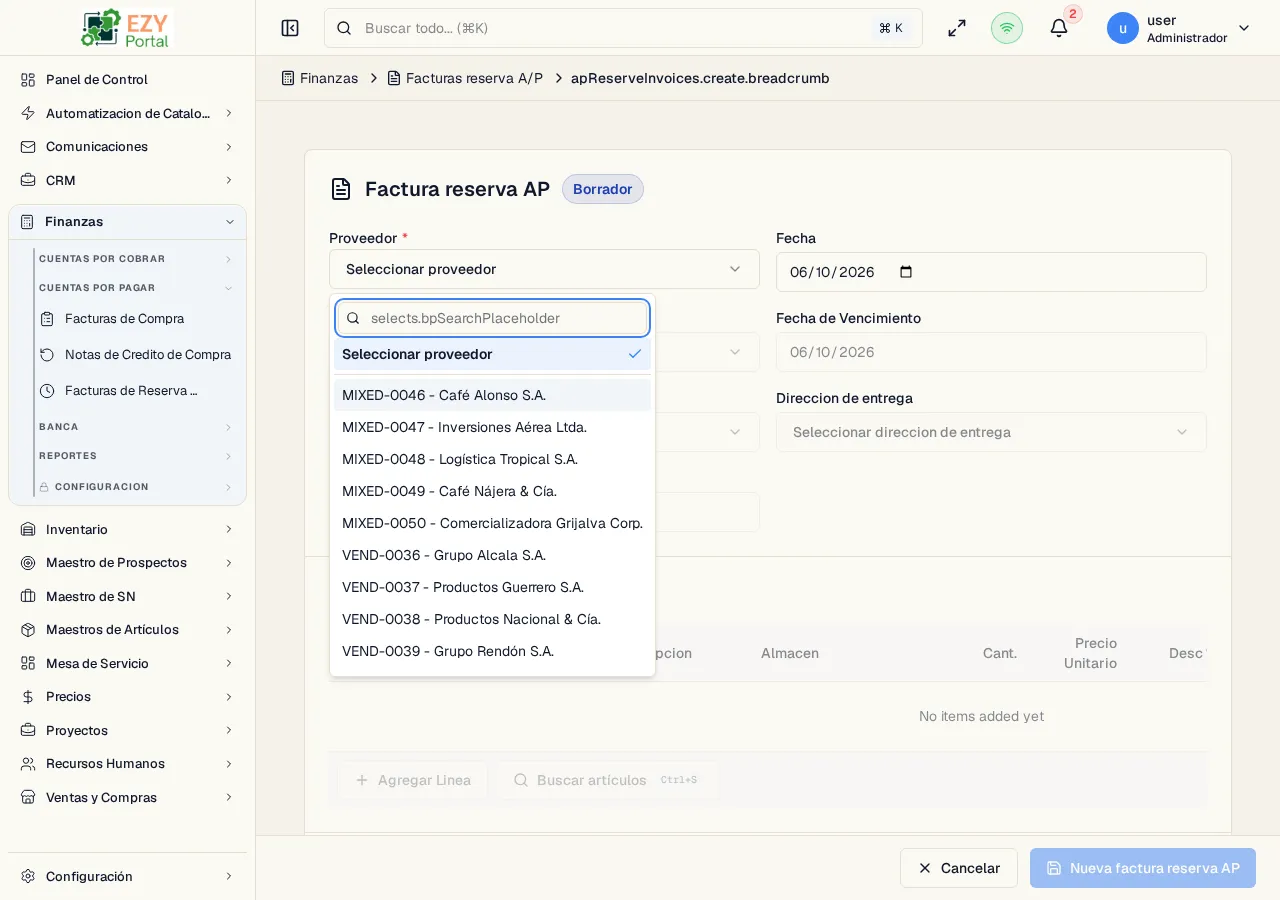
Task: Click the Recursos Humanos people icon
Action: click(28, 763)
